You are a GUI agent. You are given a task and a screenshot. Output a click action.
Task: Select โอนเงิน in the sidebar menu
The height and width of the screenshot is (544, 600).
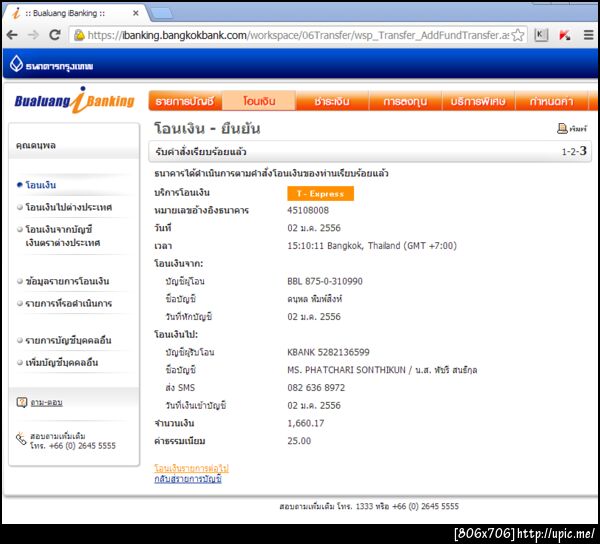coord(41,185)
